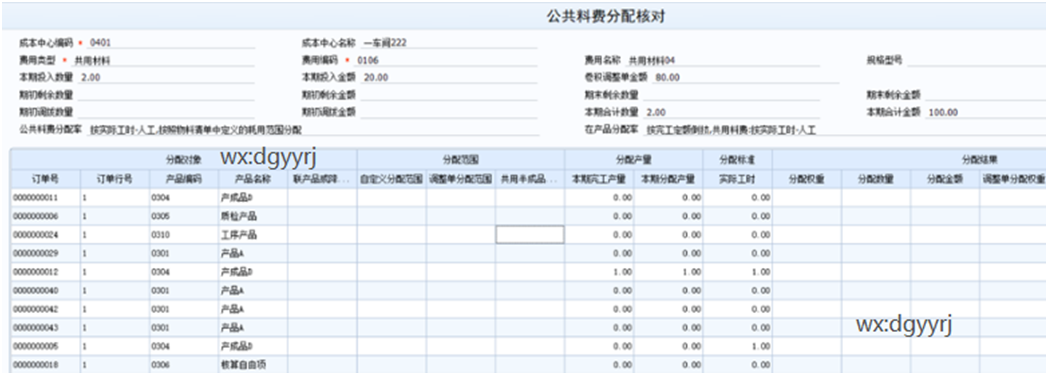Click the empty 规格型号 field

coord(976,60)
